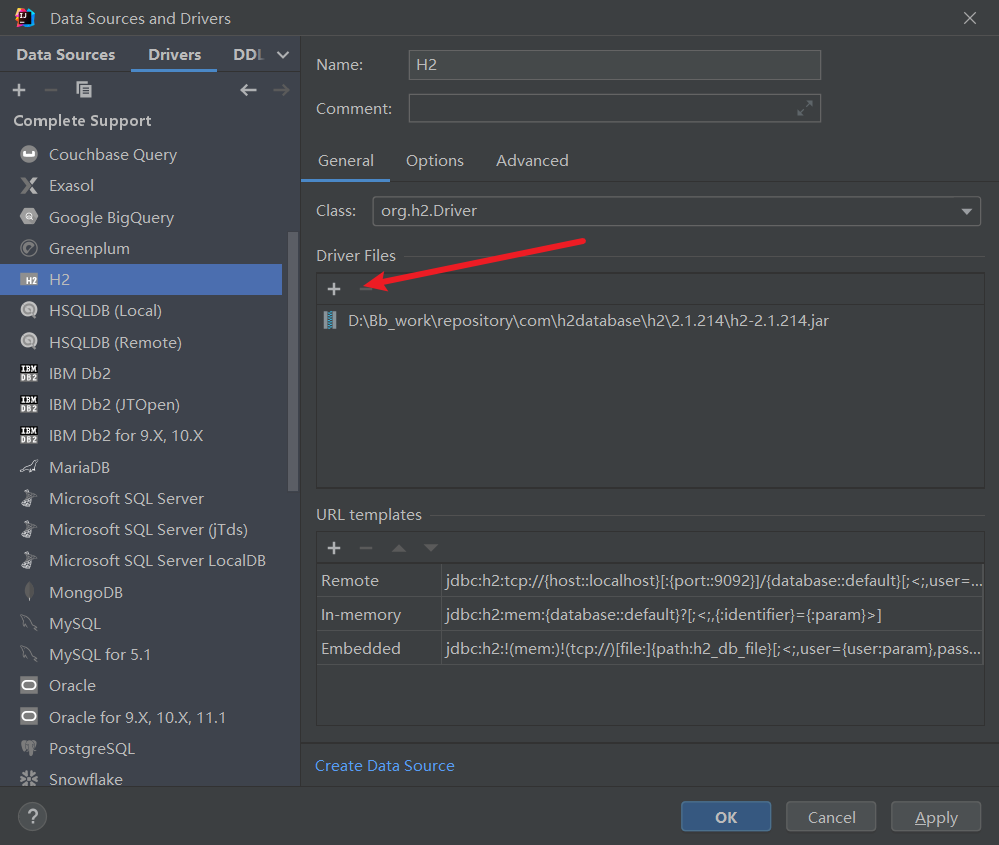Screen dimensions: 999x845
Task: Select the Remote URL template row
Action: (x=650, y=581)
